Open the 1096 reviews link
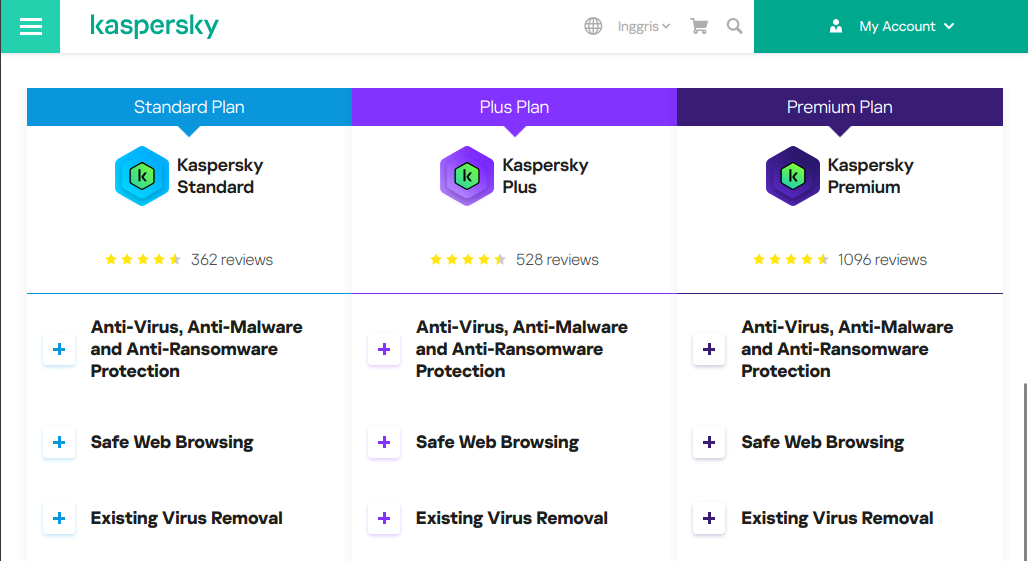The height and width of the screenshot is (561, 1028). (x=882, y=260)
